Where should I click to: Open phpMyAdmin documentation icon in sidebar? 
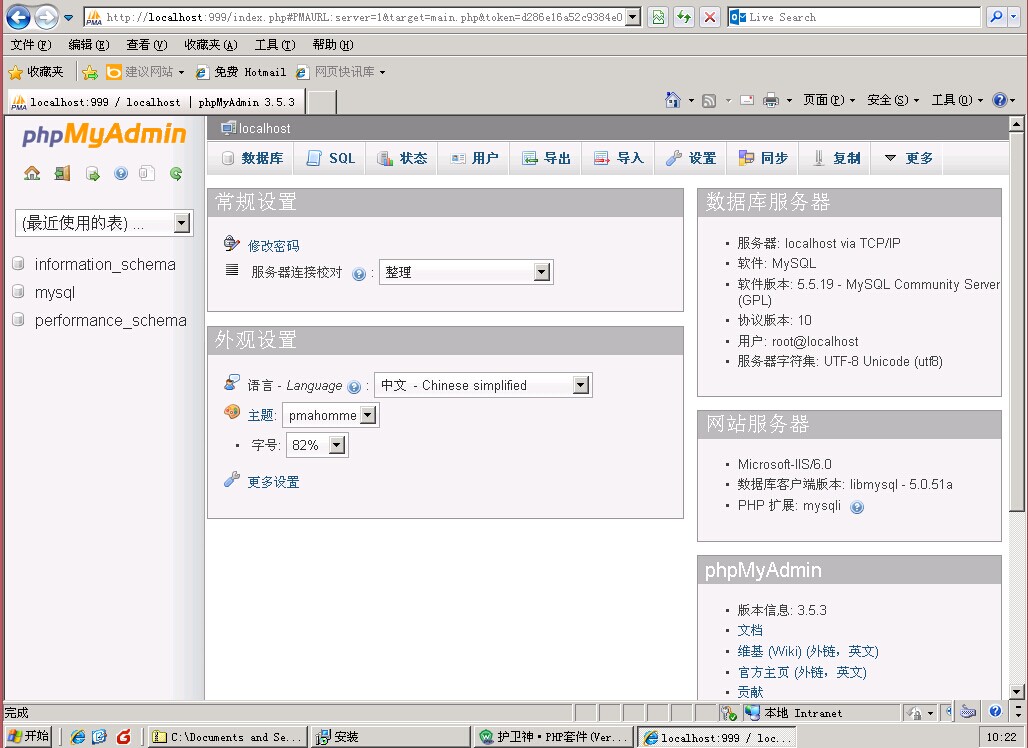(121, 173)
